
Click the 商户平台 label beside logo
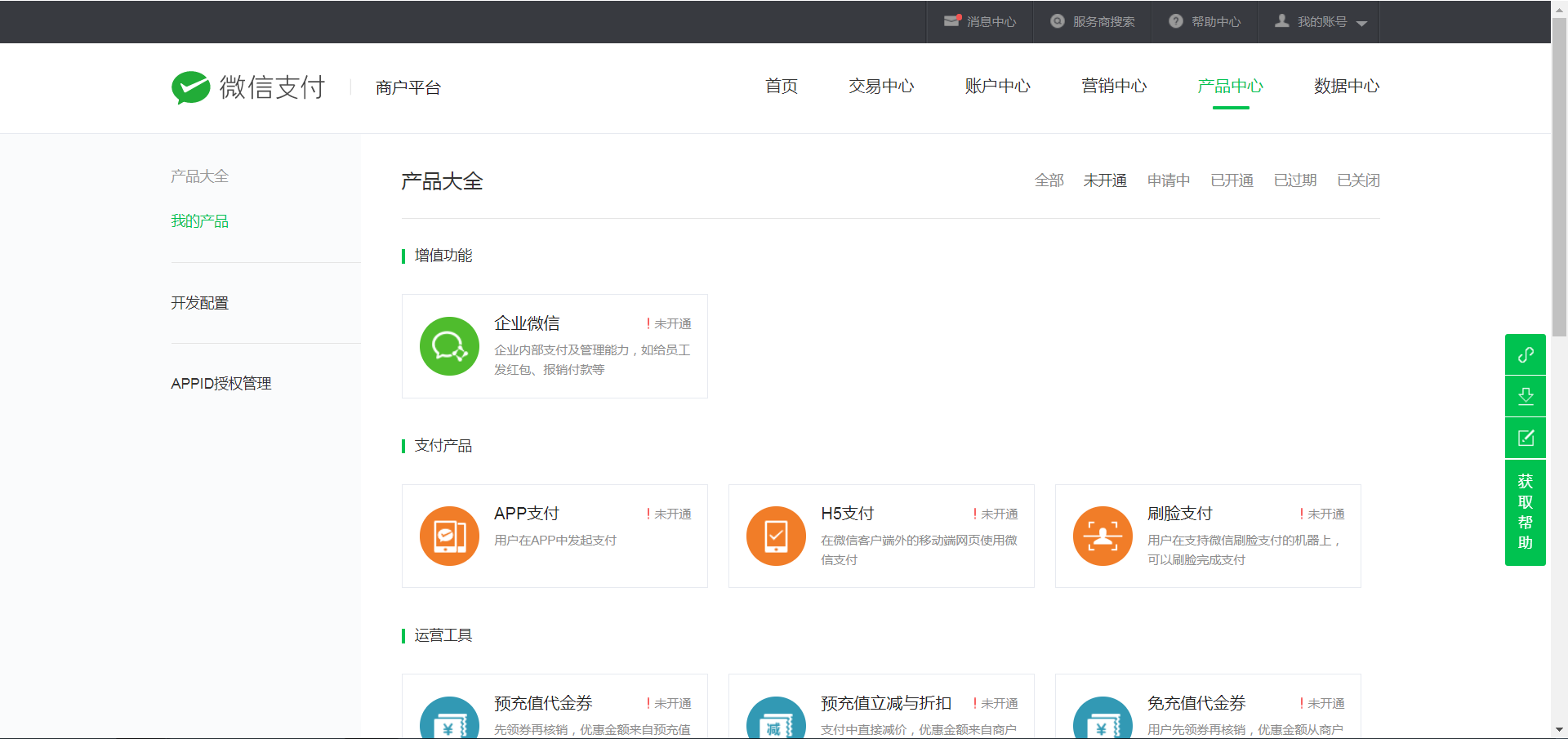(x=408, y=88)
